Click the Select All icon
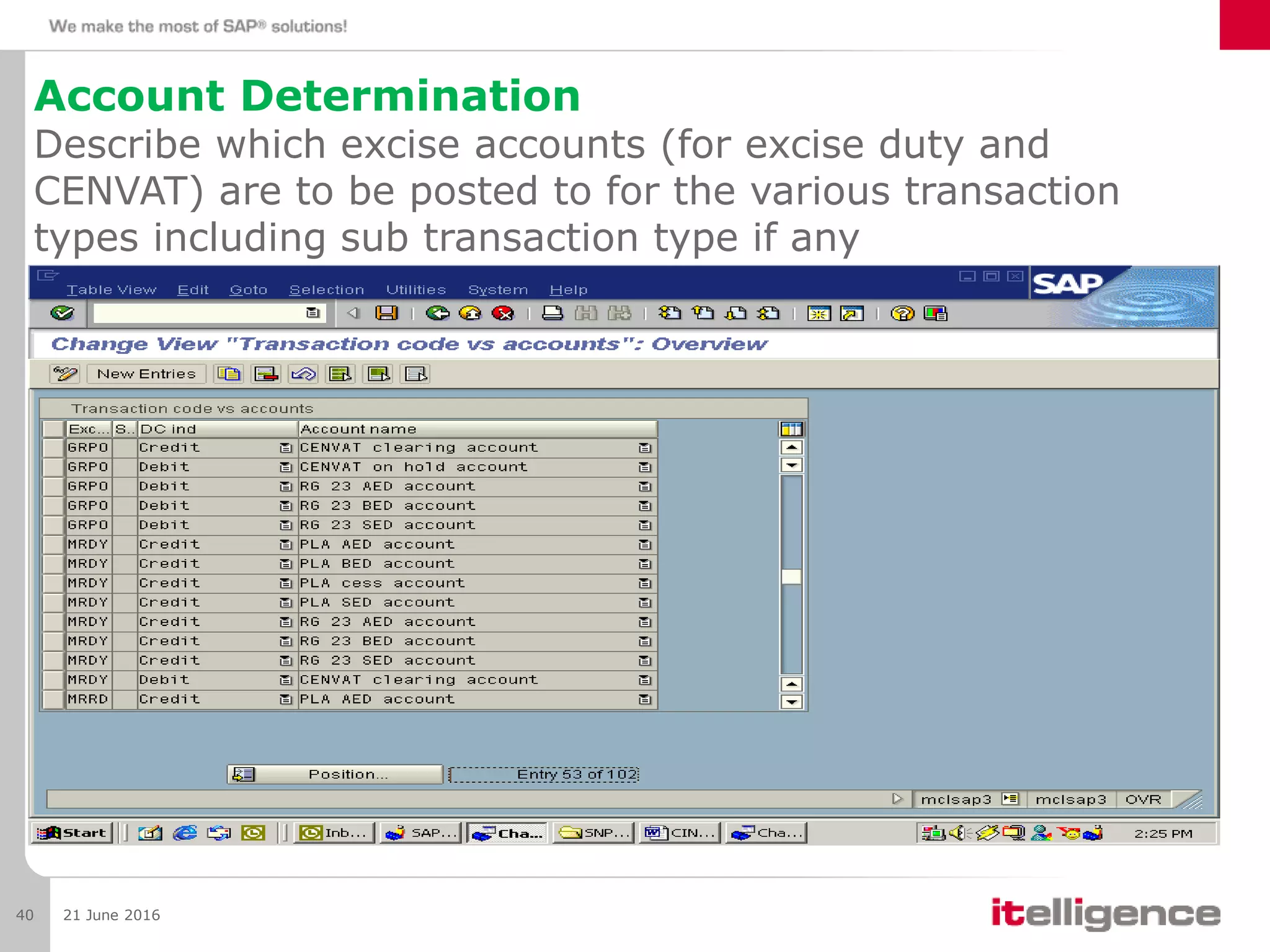1270x952 pixels. click(340, 374)
